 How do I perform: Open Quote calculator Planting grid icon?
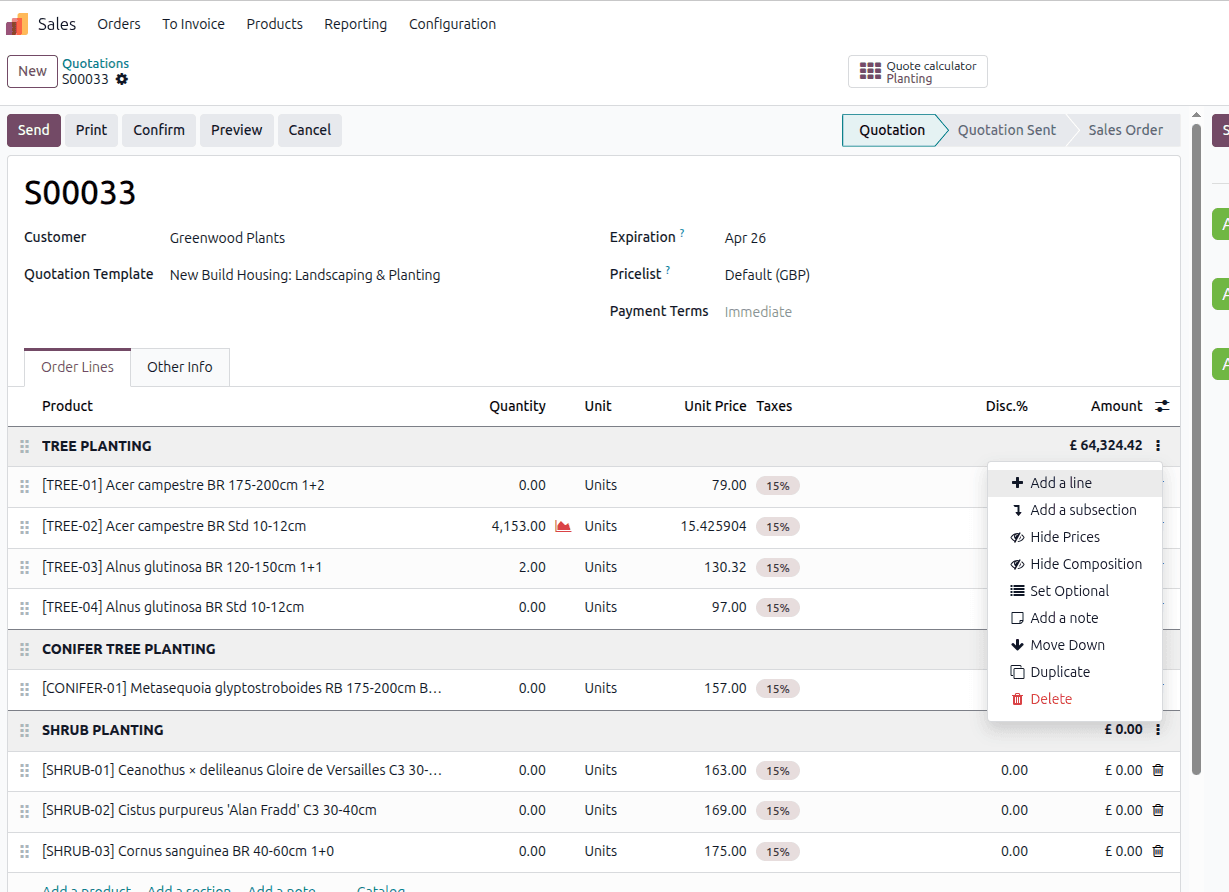pyautogui.click(x=871, y=72)
